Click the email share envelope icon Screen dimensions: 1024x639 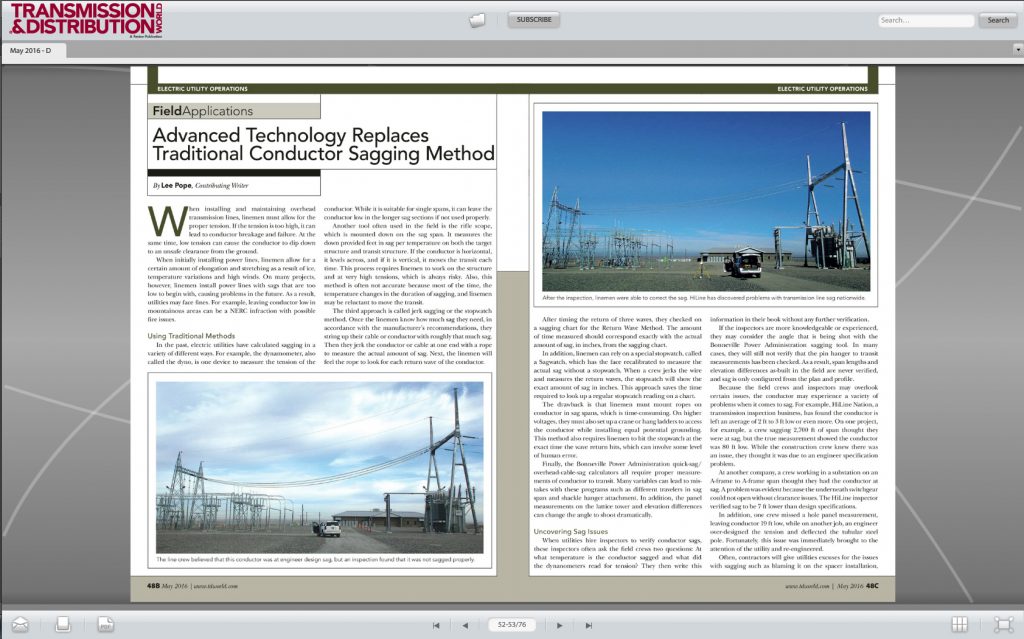click(x=19, y=624)
